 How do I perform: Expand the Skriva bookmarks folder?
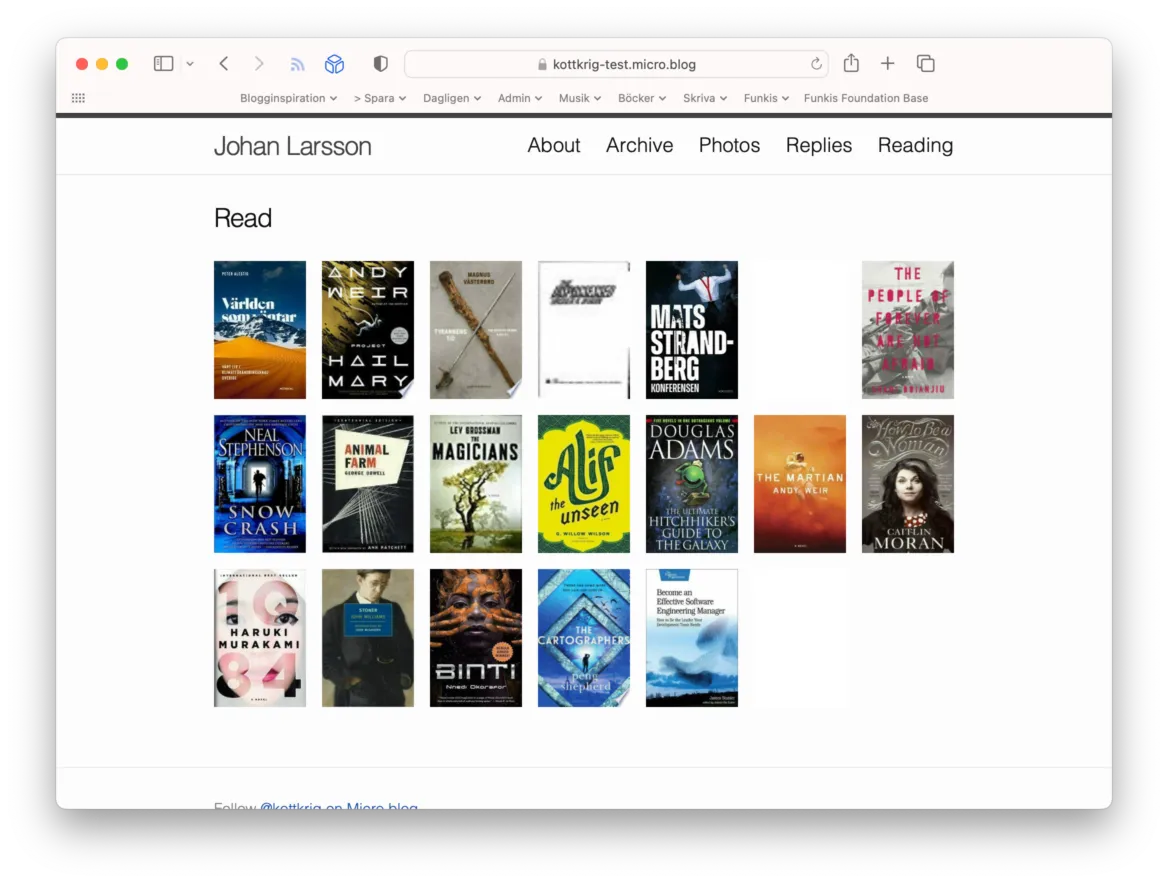(705, 98)
